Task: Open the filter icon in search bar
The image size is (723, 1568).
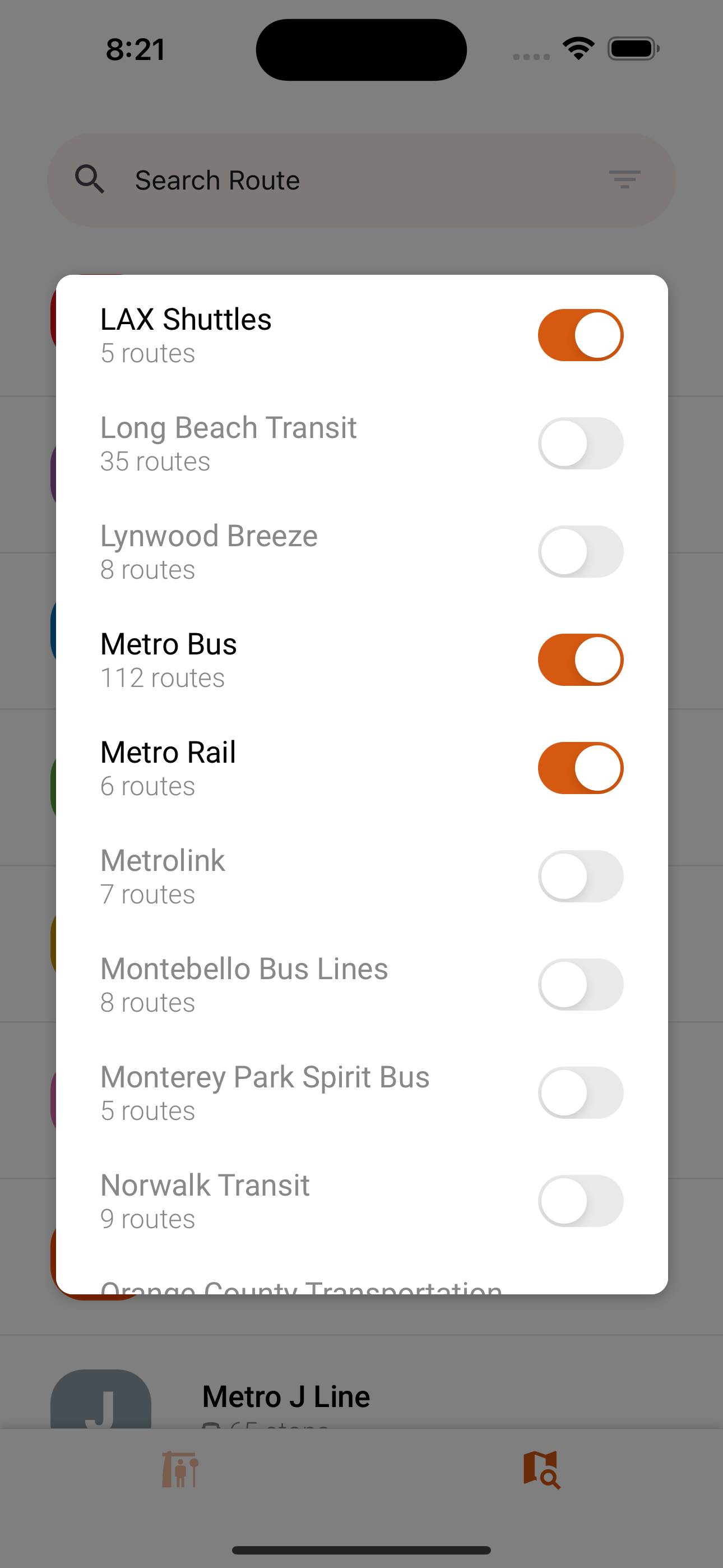Action: (624, 179)
